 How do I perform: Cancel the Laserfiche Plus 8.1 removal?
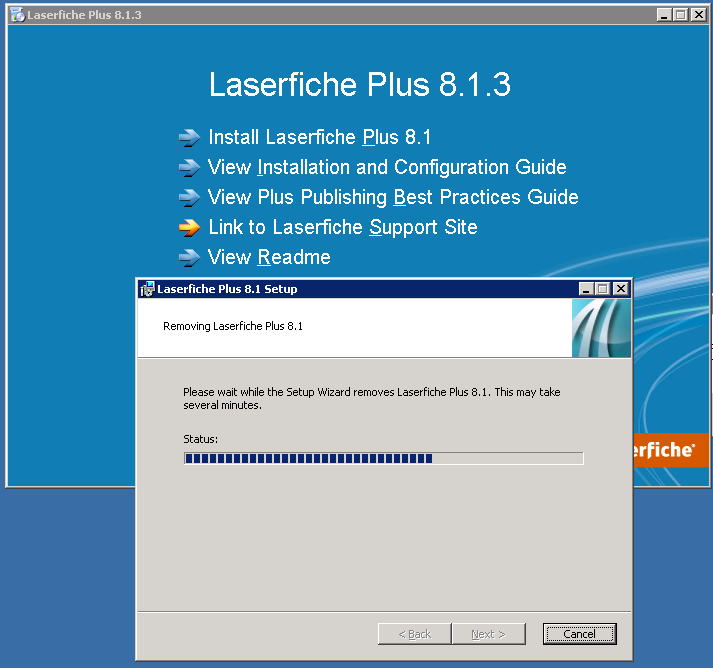pos(579,634)
